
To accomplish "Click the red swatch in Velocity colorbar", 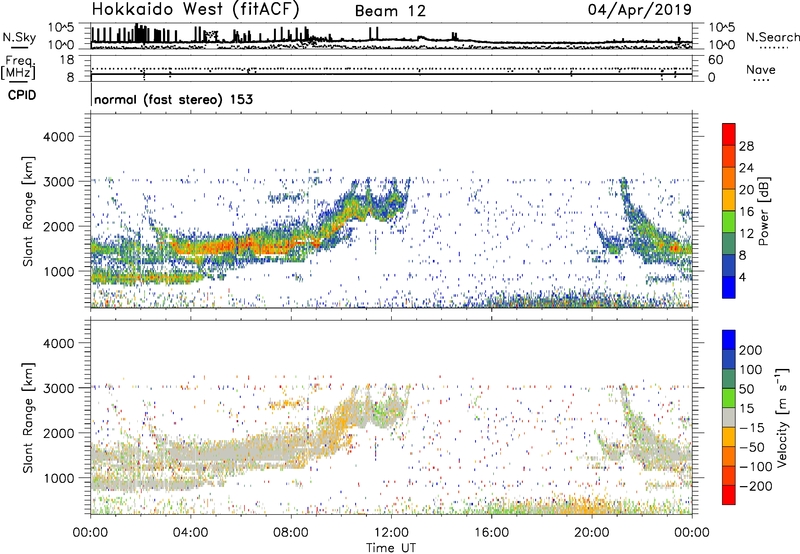I will [729, 495].
